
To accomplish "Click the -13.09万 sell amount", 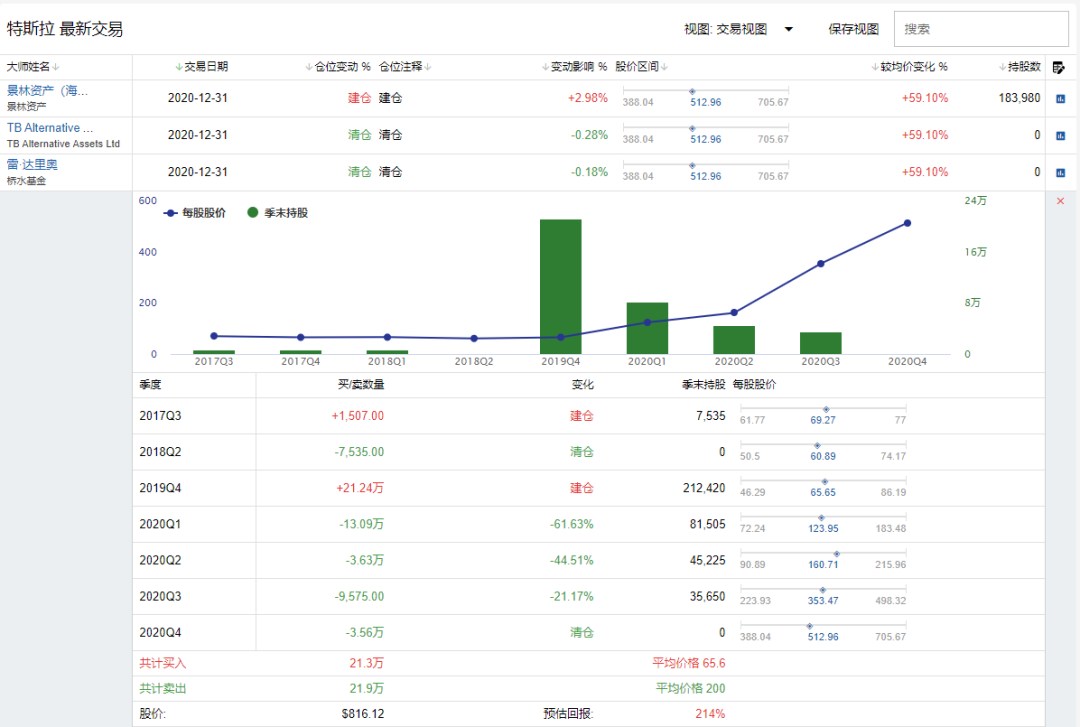I will (x=362, y=524).
